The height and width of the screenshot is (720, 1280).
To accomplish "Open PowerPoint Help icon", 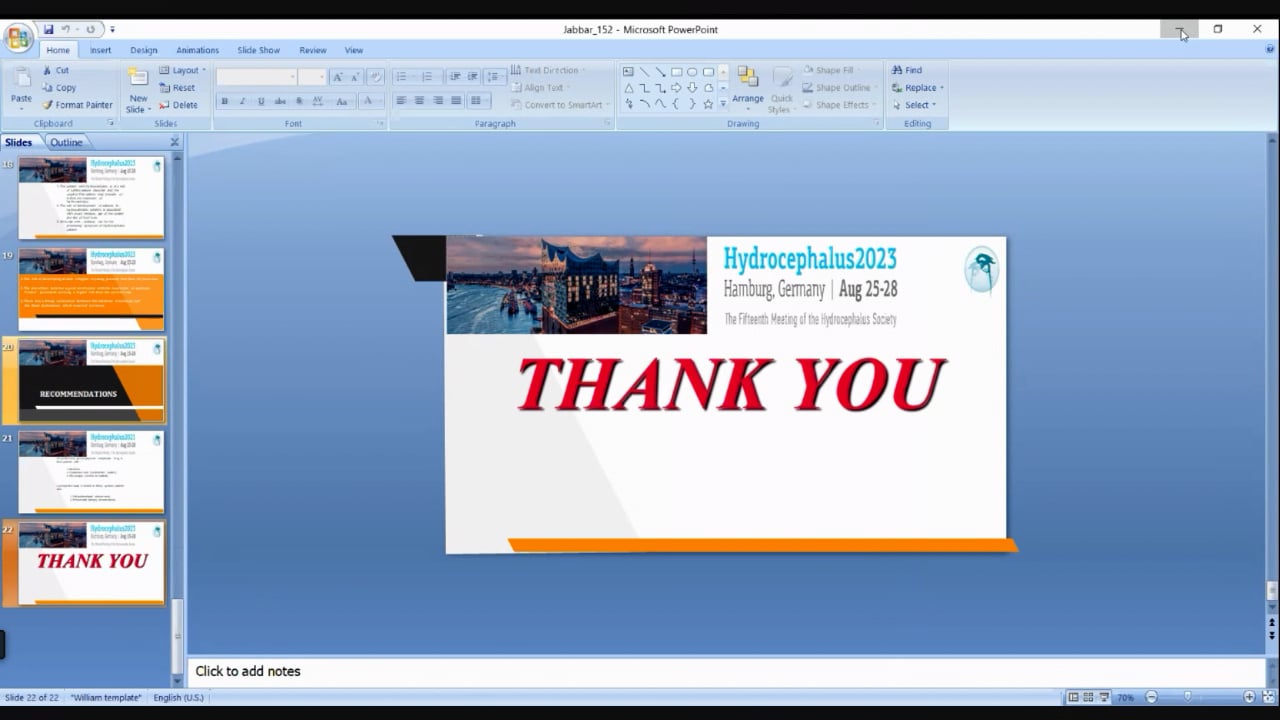I will 1271,49.
